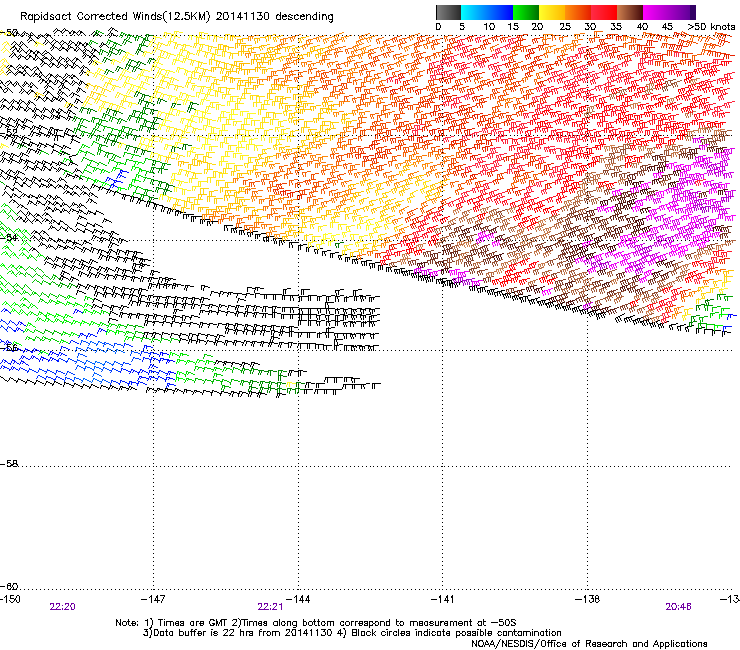This screenshot has width=740, height=650.
Task: Click the brown 35-40 knots color segment
Action: pos(630,12)
